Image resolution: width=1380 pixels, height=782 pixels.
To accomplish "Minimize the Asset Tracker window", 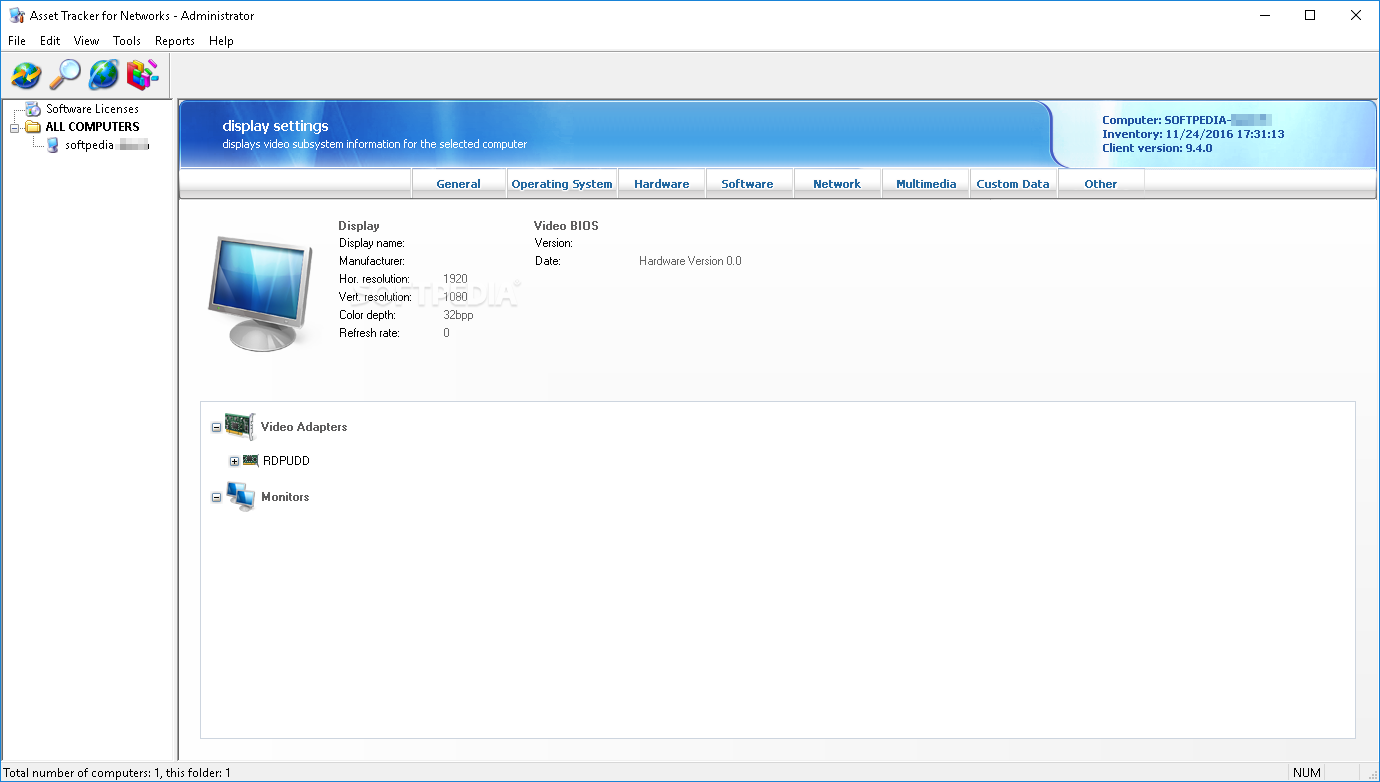I will coord(1264,15).
